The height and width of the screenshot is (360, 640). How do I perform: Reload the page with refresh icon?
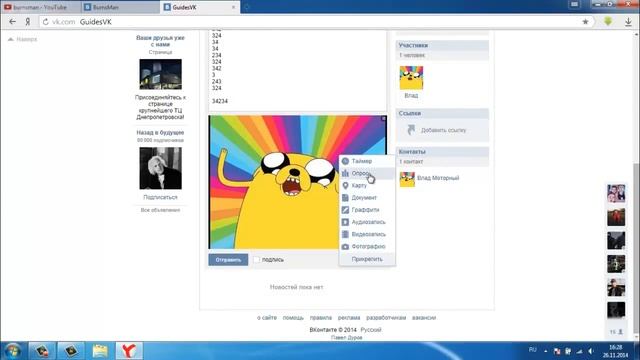(x=46, y=22)
